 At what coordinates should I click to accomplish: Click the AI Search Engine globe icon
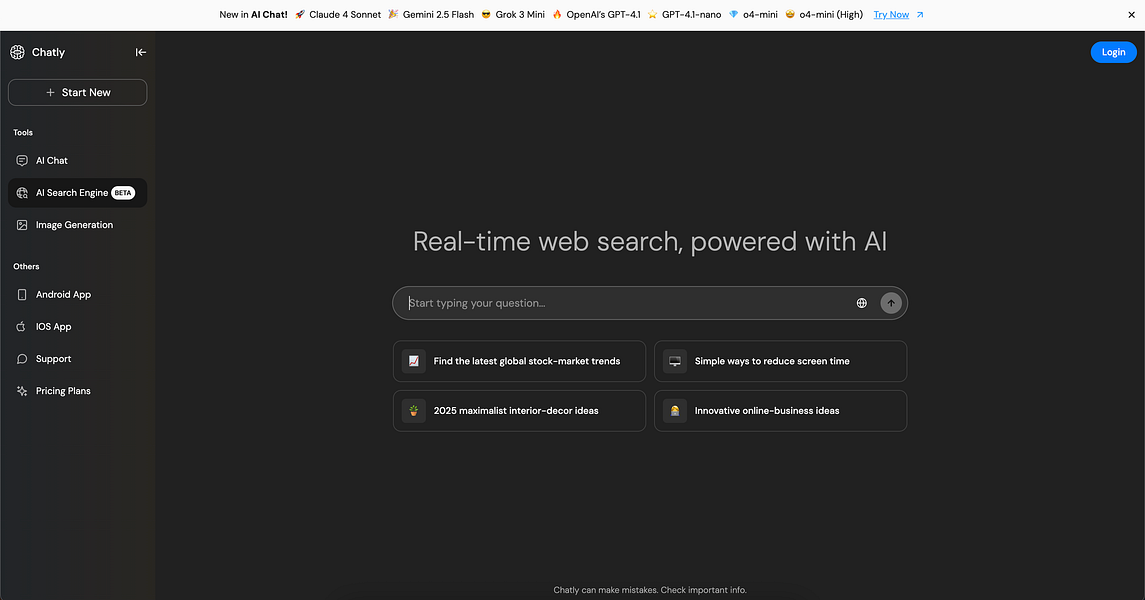click(22, 193)
